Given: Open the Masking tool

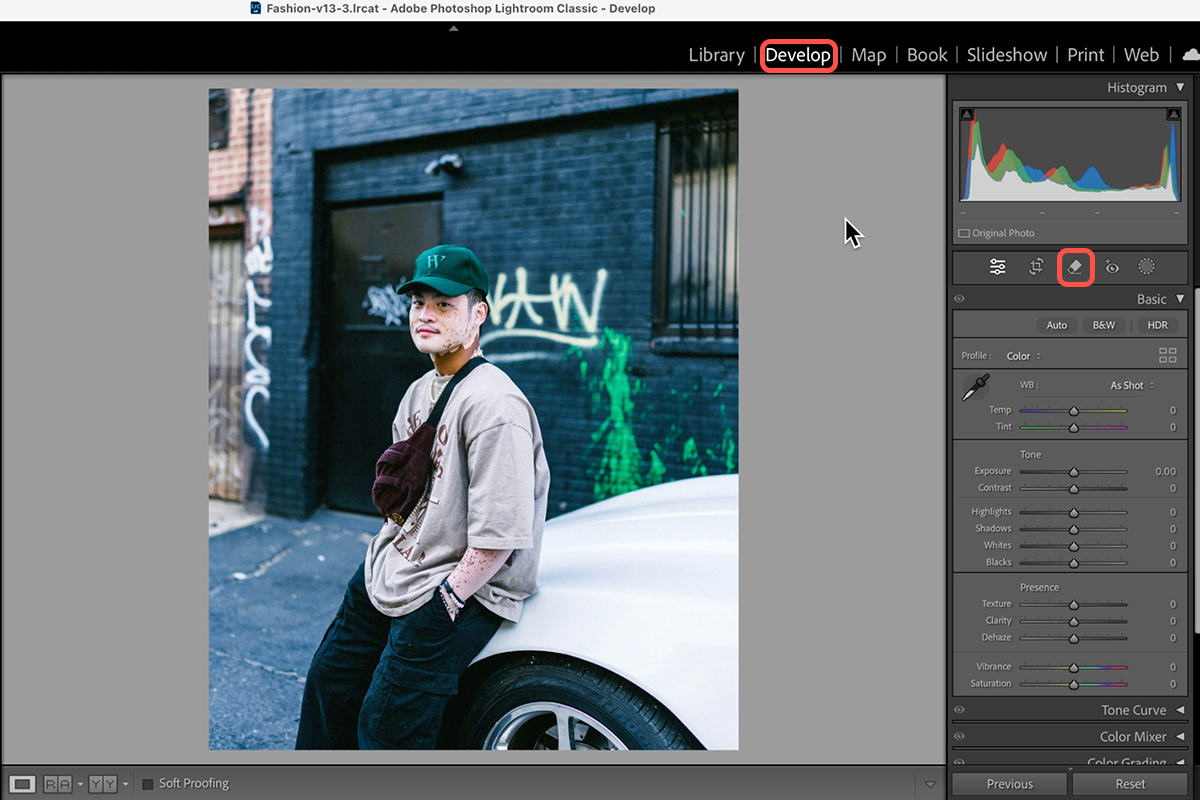Looking at the screenshot, I should click(x=1147, y=267).
